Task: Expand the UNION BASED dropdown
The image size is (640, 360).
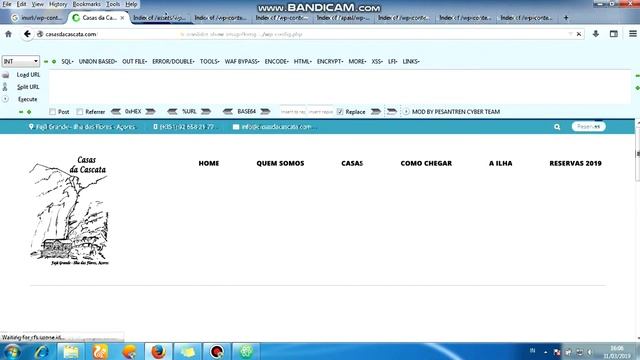Action: pos(98,61)
